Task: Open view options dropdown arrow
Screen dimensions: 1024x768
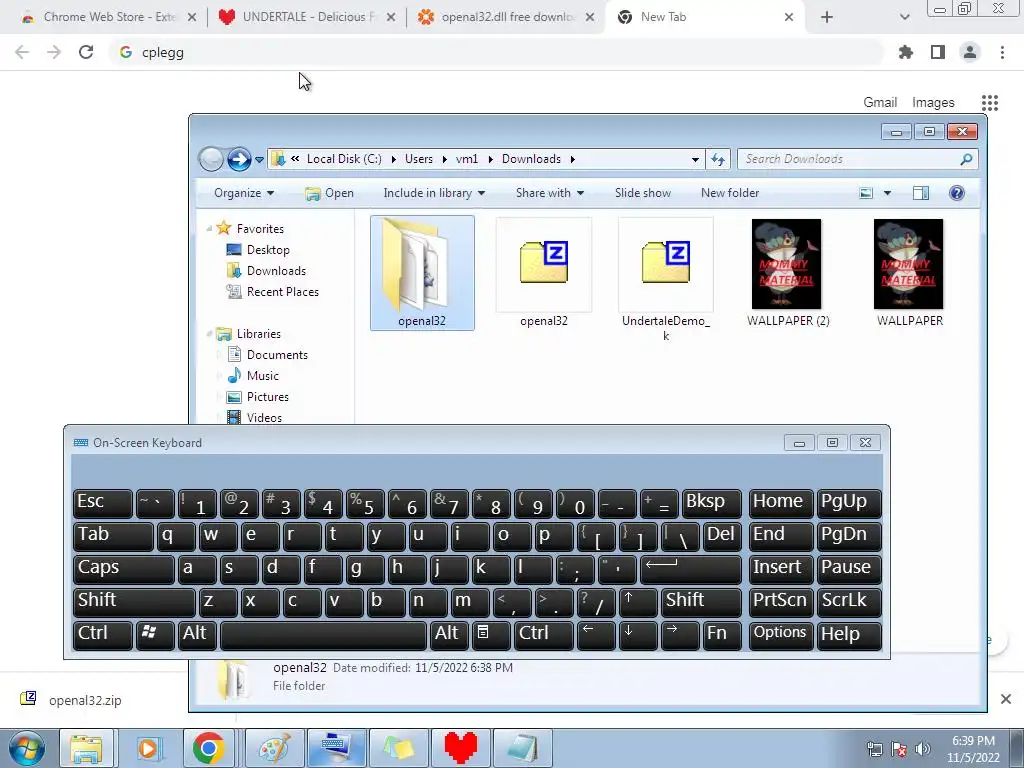Action: [x=887, y=193]
